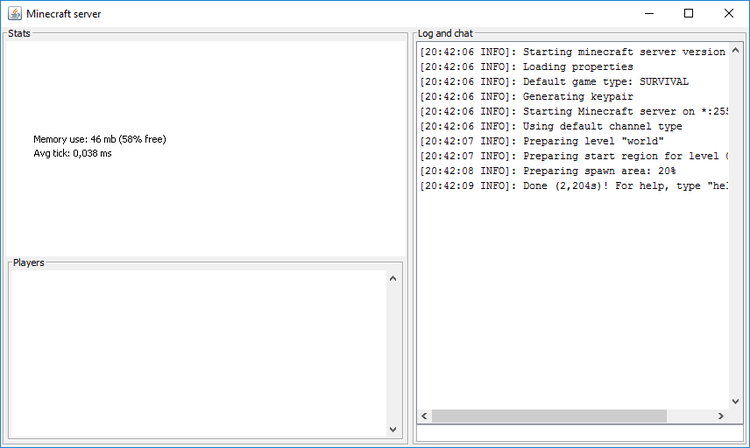Click 'Starting Minecraft server on' log line

click(x=574, y=111)
